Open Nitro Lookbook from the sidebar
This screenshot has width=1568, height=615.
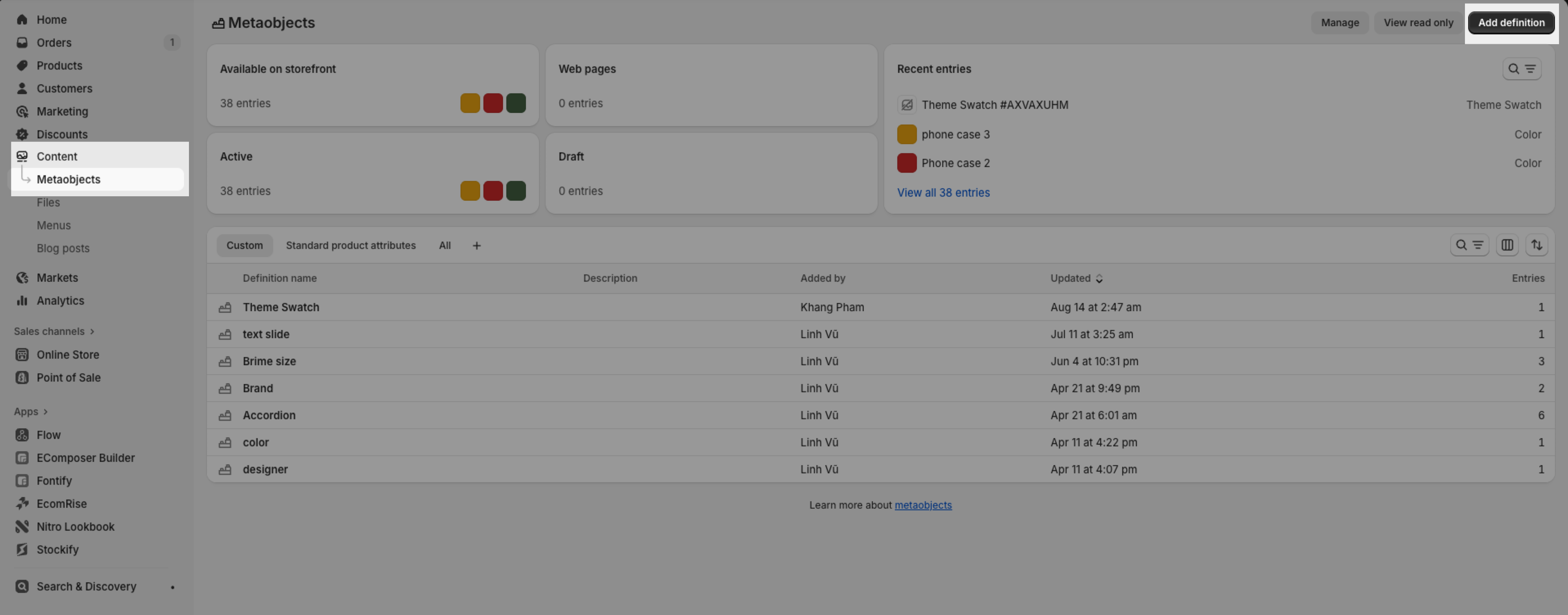pyautogui.click(x=75, y=527)
